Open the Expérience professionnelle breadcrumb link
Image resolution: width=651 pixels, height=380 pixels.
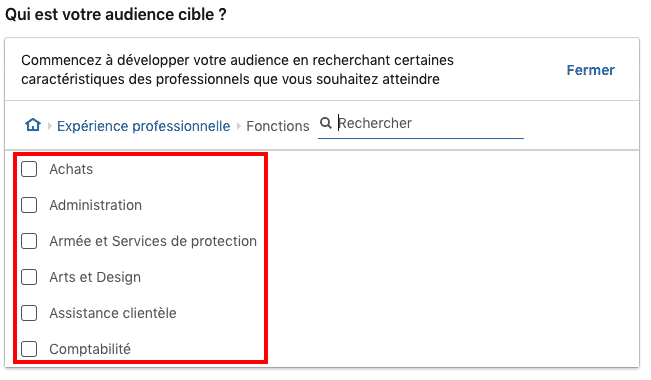click(143, 126)
